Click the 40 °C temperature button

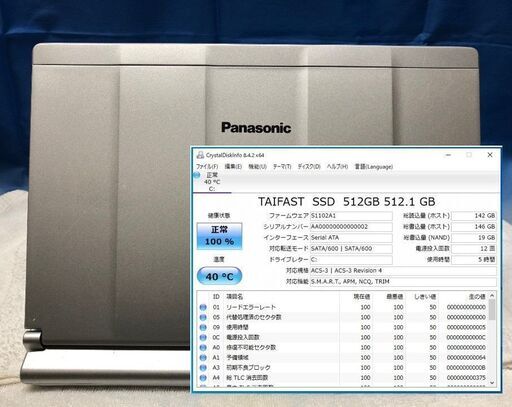point(219,276)
